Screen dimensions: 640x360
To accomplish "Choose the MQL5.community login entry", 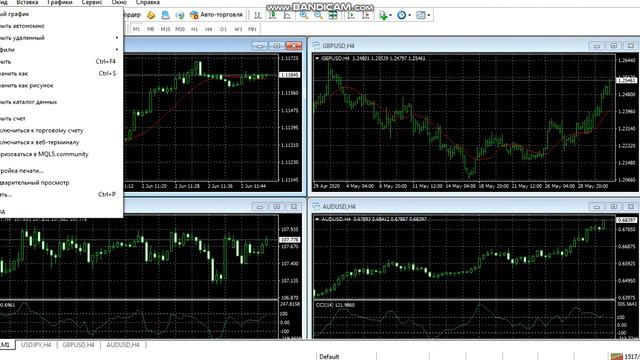I will [x=60, y=154].
